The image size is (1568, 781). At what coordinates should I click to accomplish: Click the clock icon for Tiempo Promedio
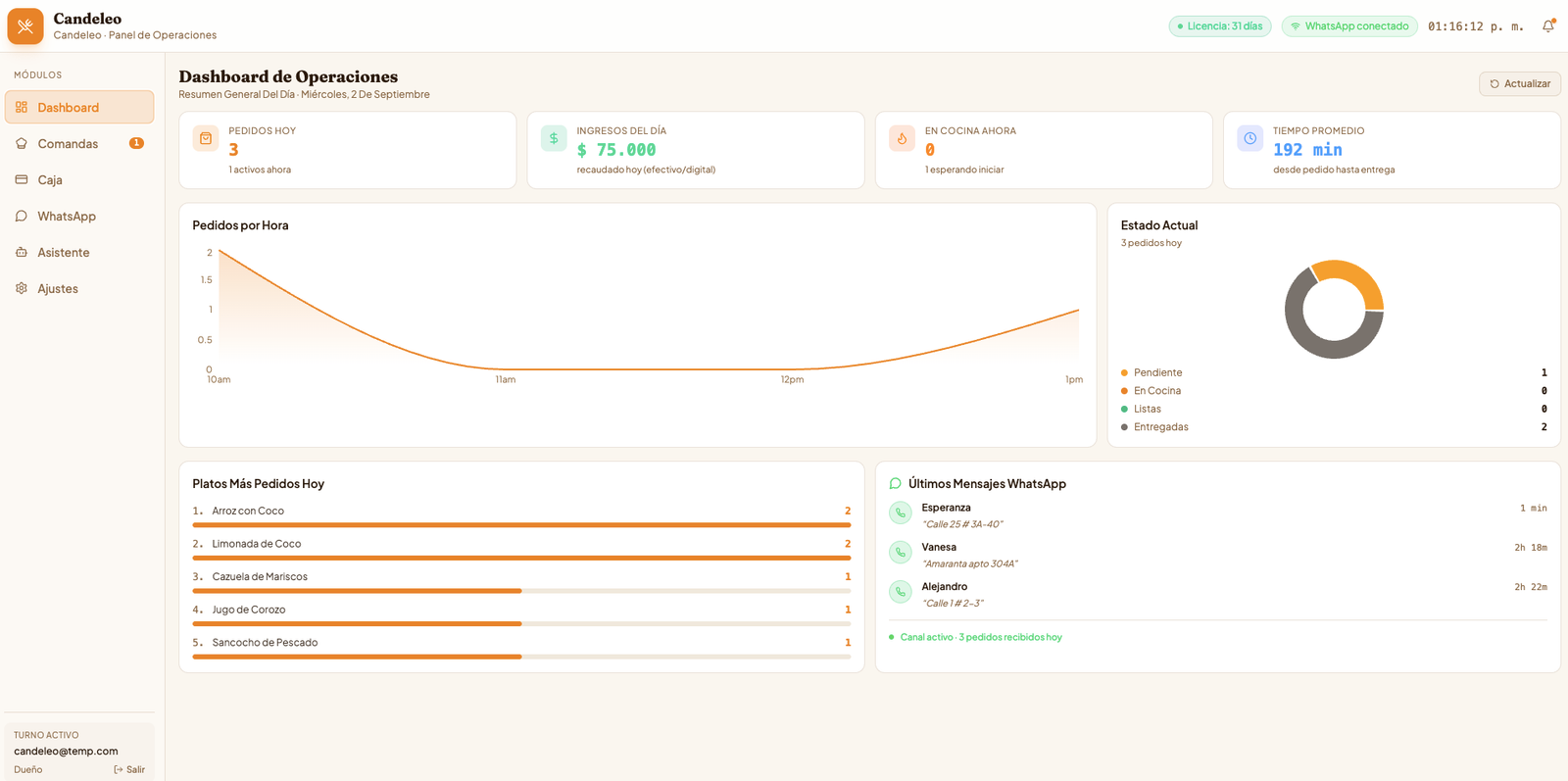[x=1250, y=138]
